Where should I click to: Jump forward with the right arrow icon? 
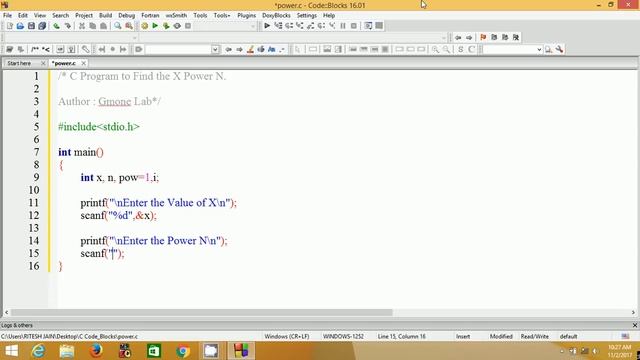[x=469, y=37]
